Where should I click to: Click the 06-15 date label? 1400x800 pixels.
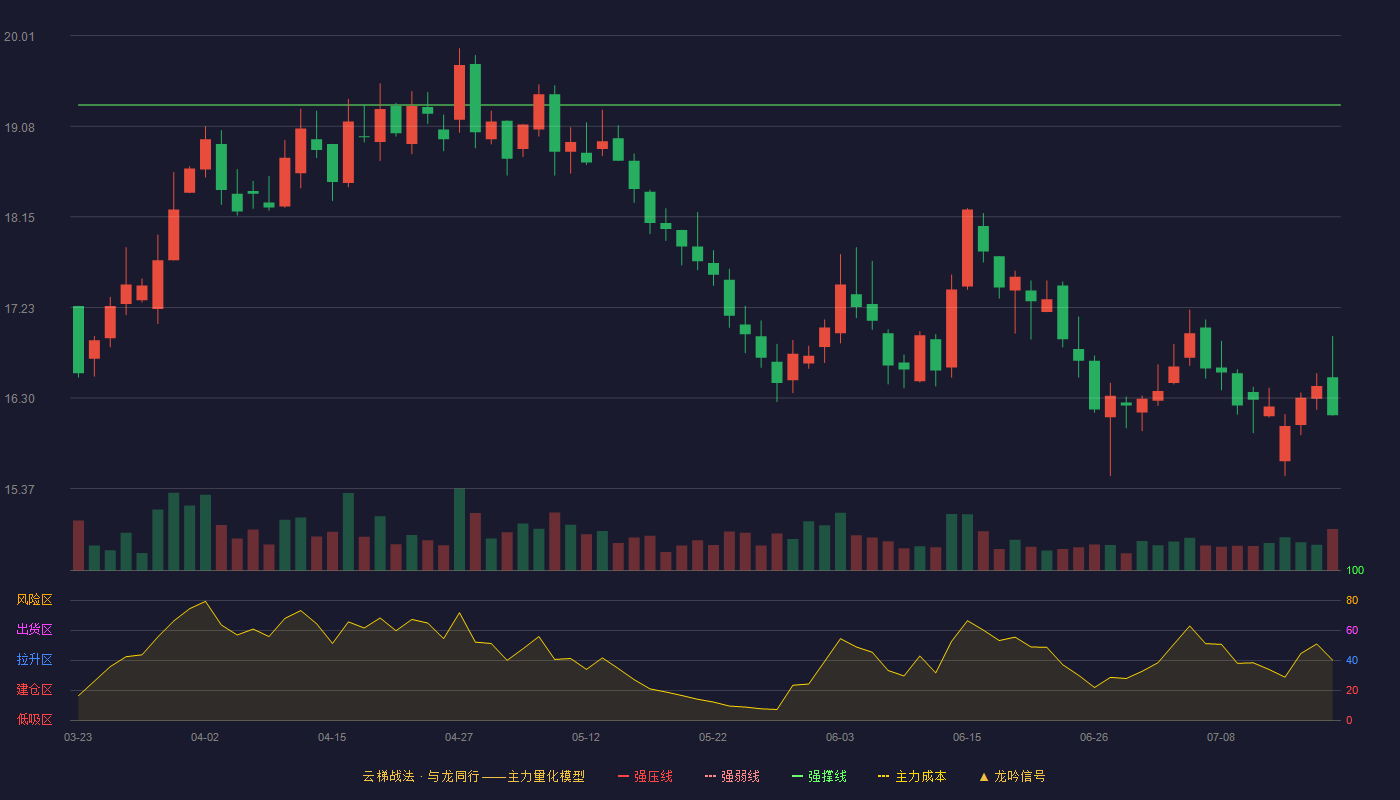point(967,737)
